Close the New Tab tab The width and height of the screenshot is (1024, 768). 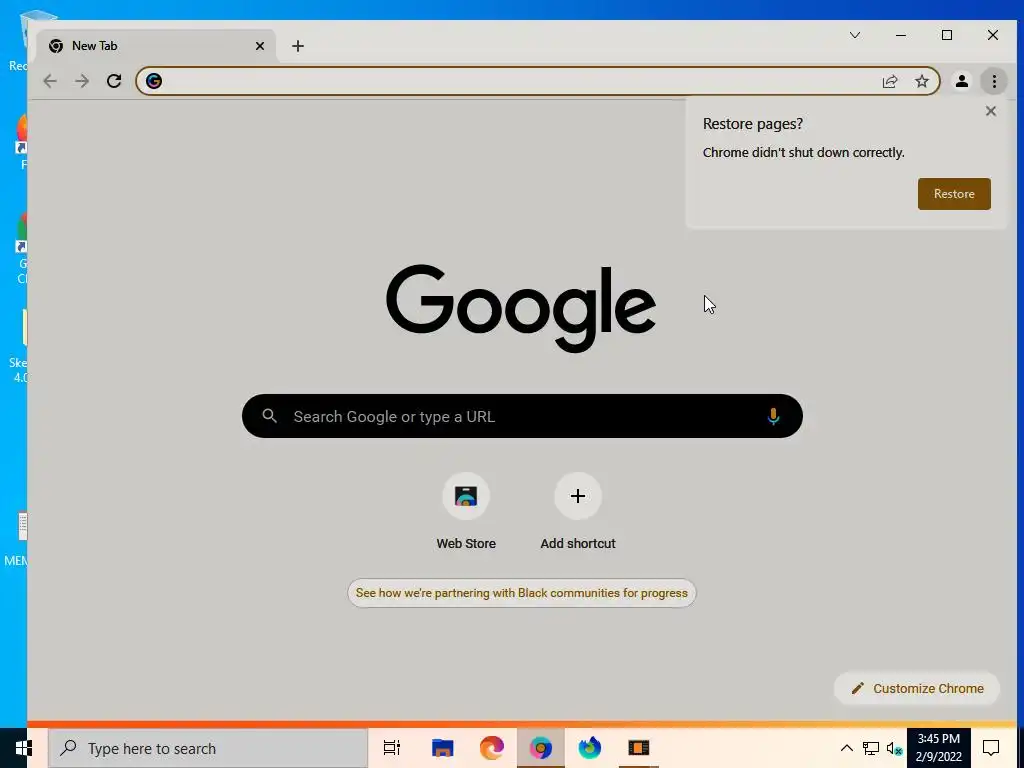click(x=260, y=46)
